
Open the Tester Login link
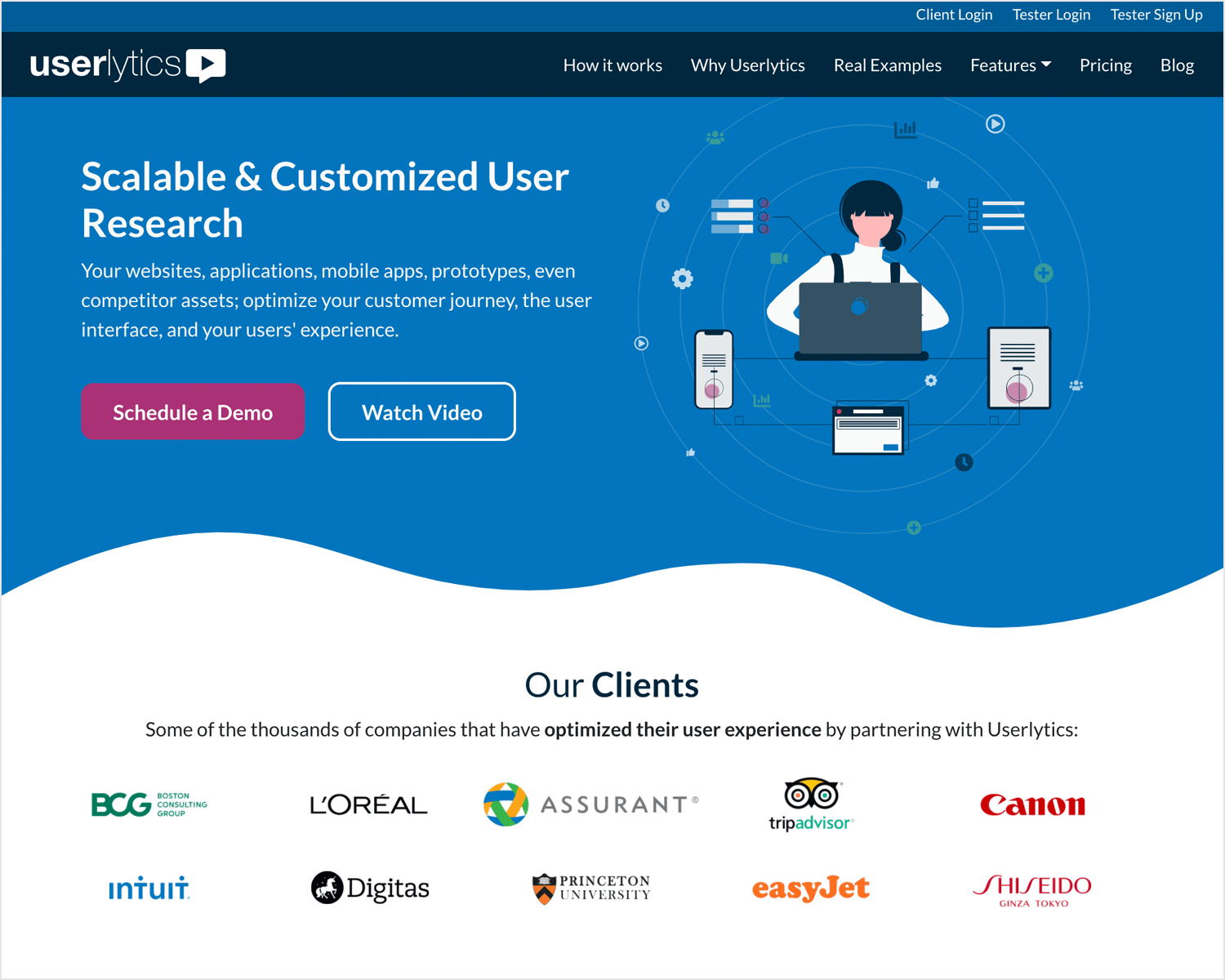click(1051, 15)
